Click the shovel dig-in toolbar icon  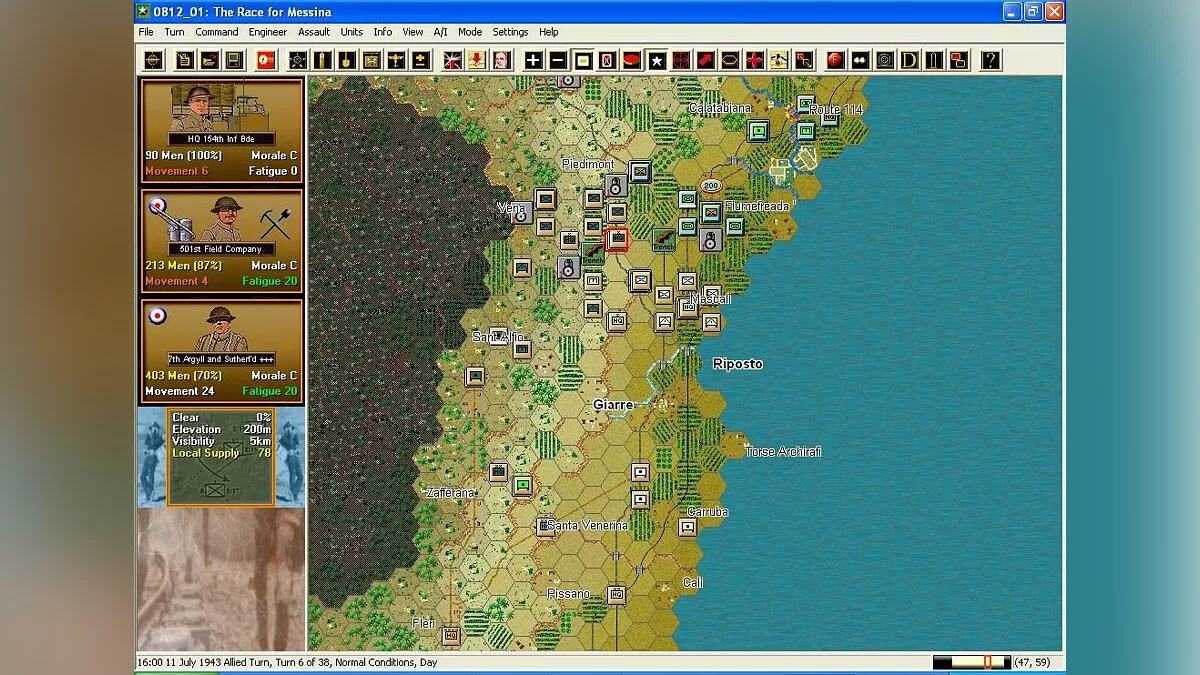click(347, 60)
